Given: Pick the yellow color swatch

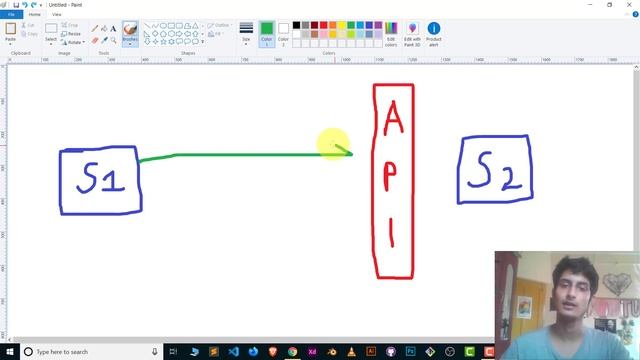Looking at the screenshot, I should click(x=342, y=25).
